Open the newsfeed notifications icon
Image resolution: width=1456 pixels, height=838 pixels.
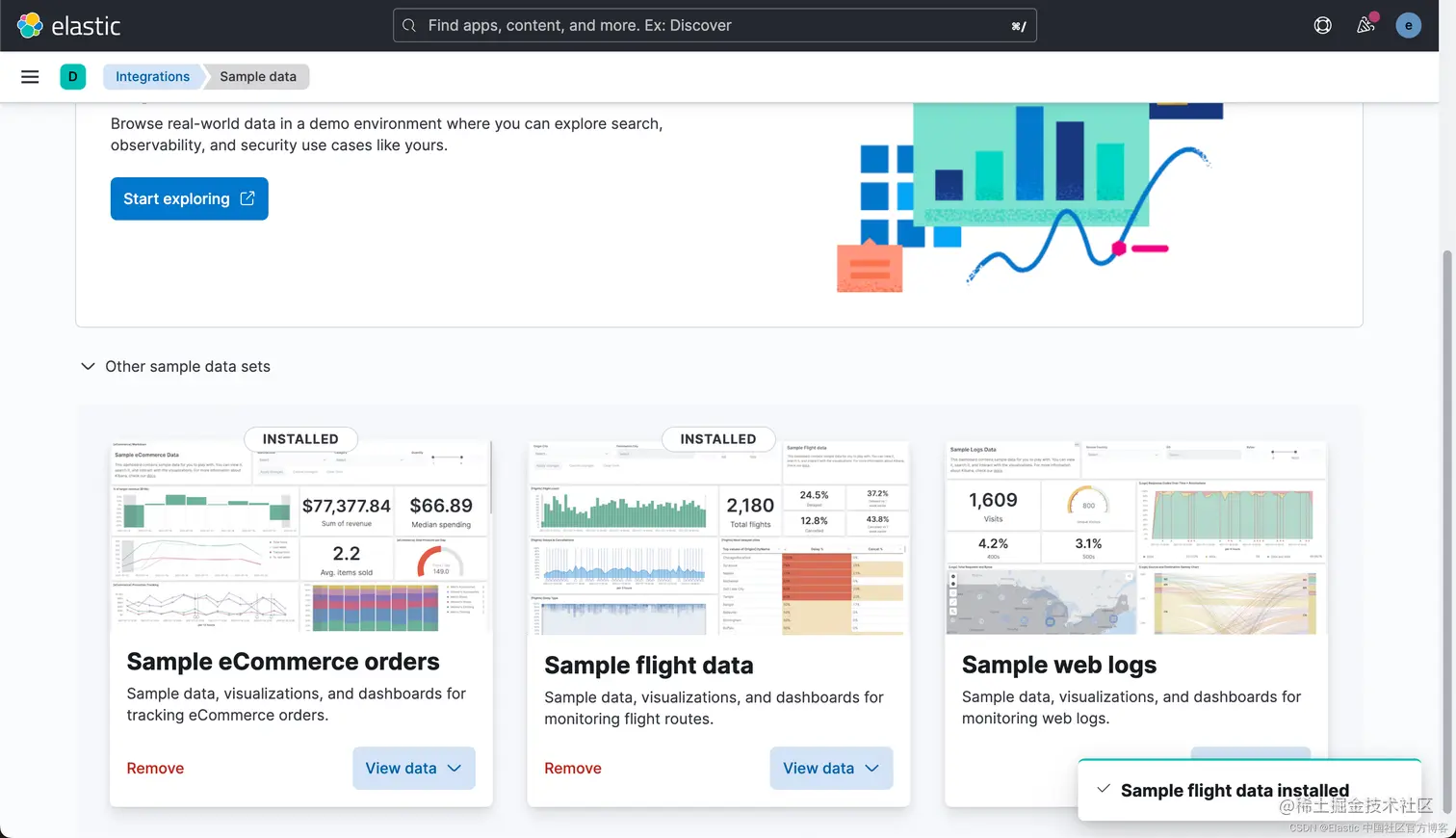tap(1365, 26)
